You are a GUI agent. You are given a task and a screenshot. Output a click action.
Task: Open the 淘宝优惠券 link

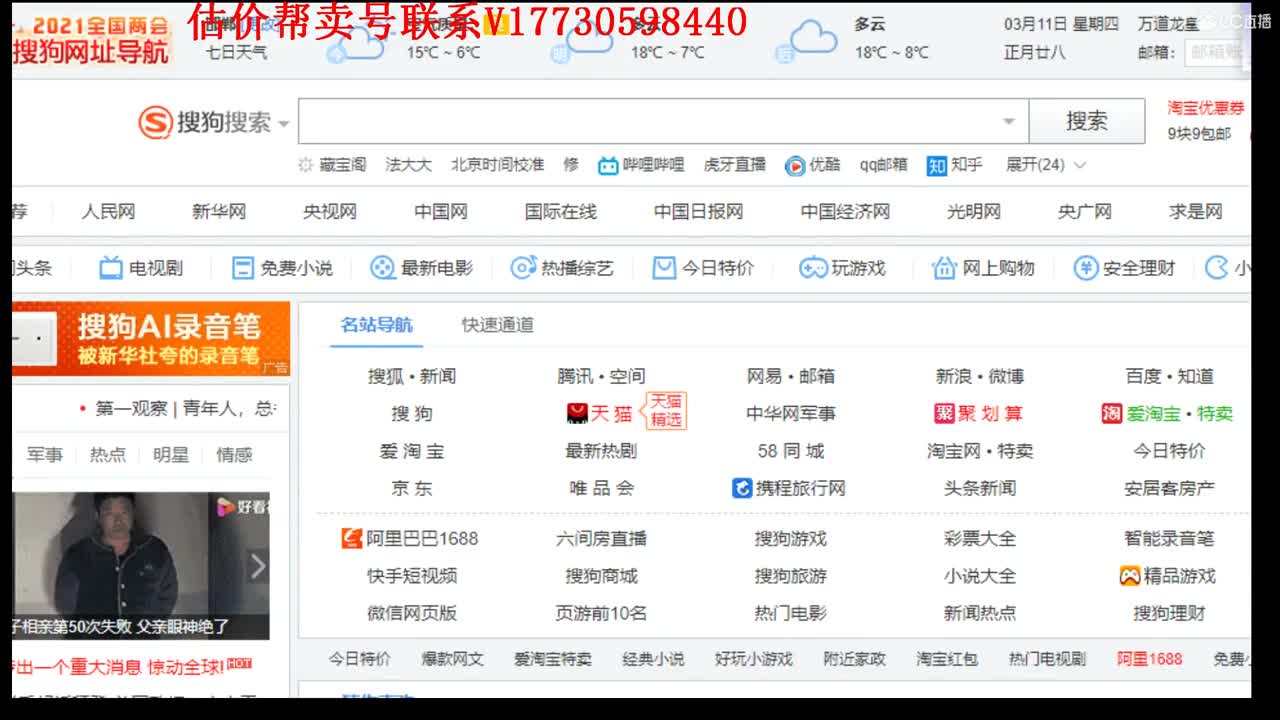(1206, 108)
